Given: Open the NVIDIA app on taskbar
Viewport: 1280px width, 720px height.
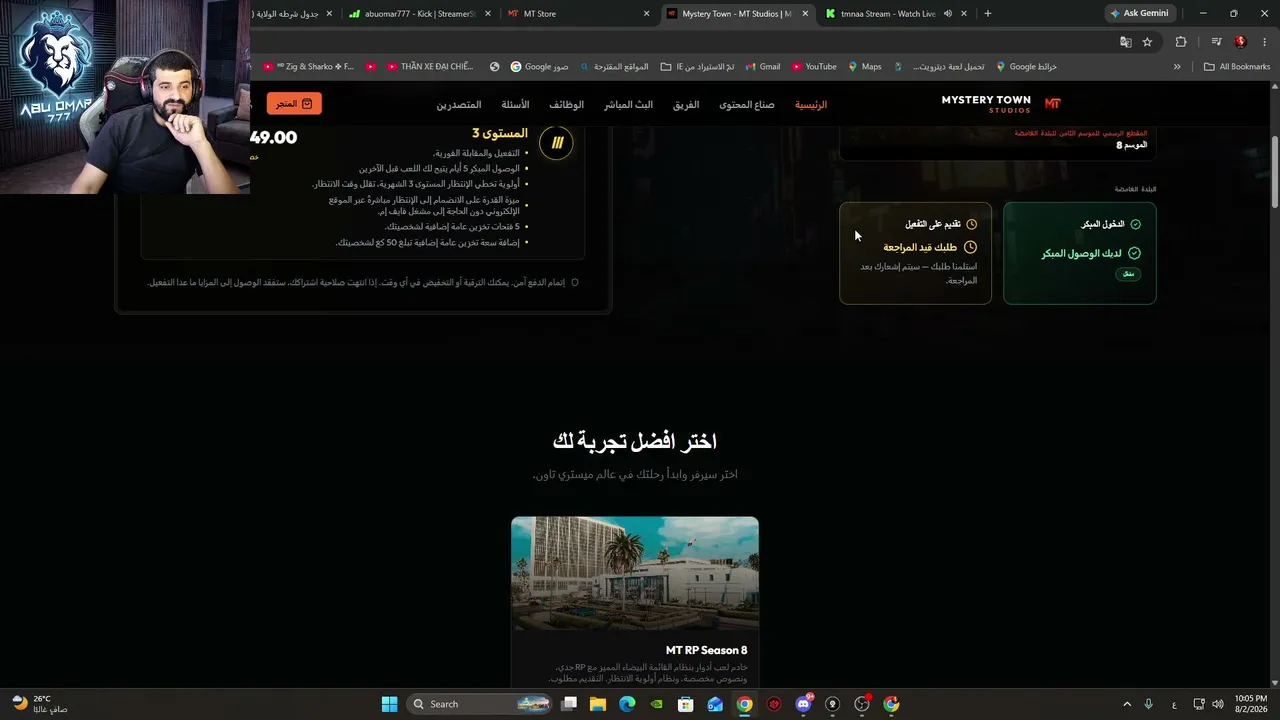Looking at the screenshot, I should pos(656,704).
